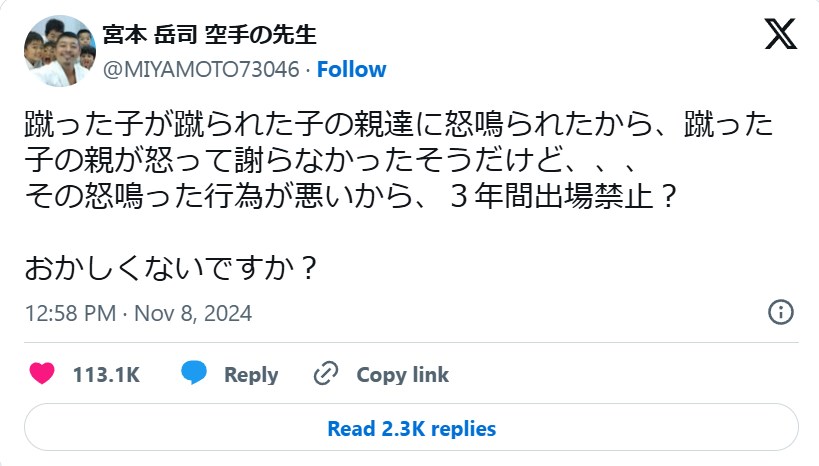Open the 宮本 岳司 空手の先生 profile name
819x466 pixels.
pos(209,35)
